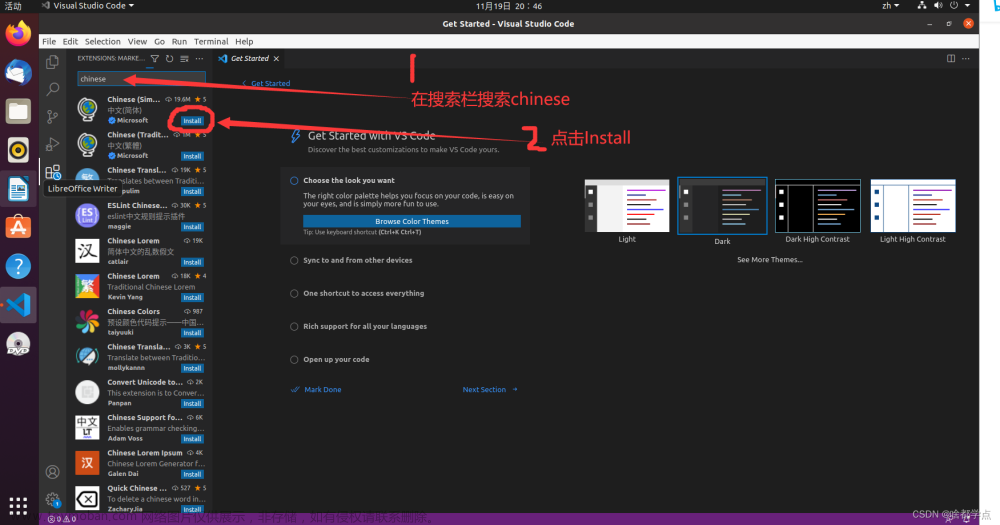Click the Get Started back link

[267, 84]
